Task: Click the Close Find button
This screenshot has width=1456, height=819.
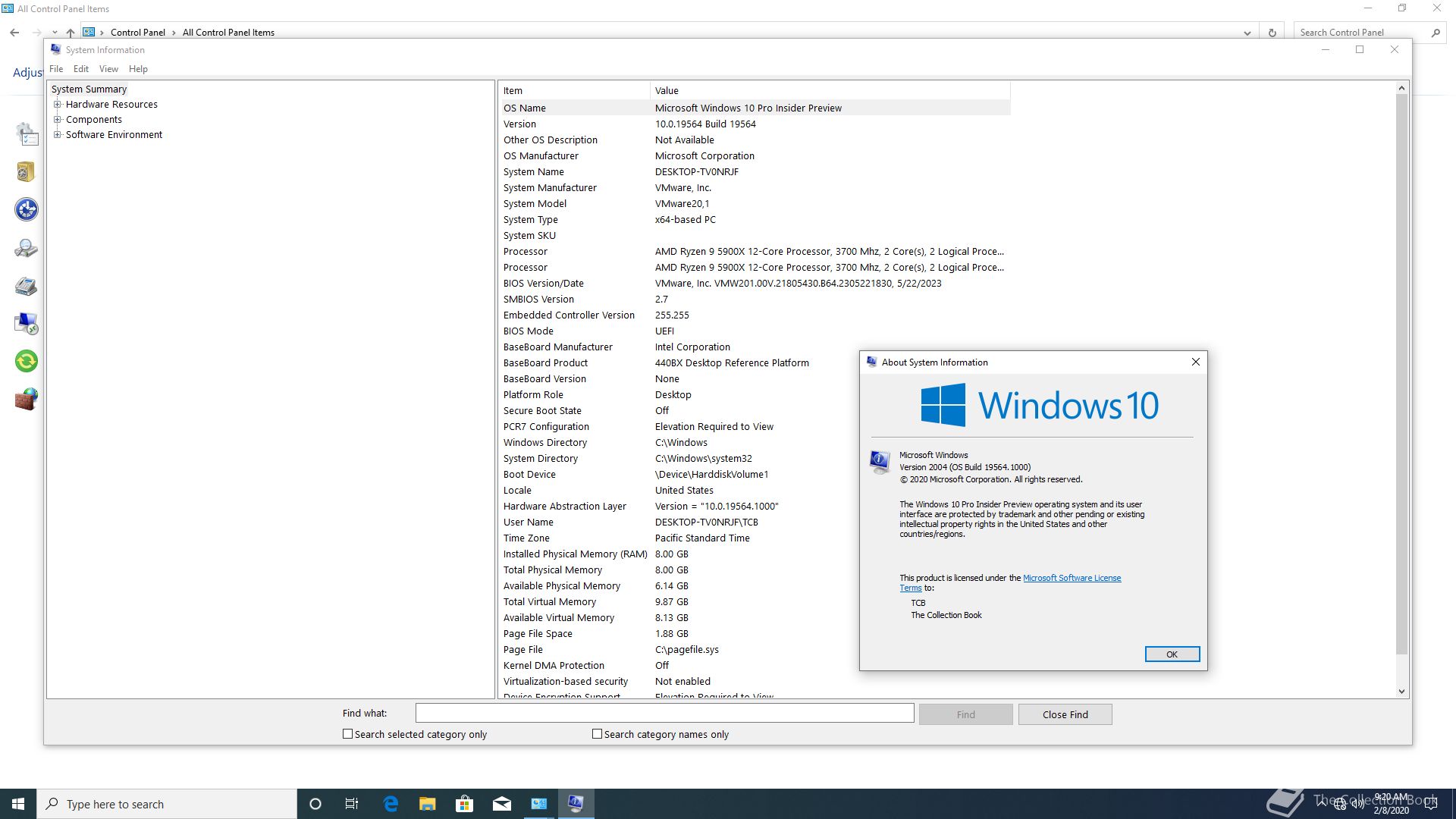Action: click(1065, 714)
